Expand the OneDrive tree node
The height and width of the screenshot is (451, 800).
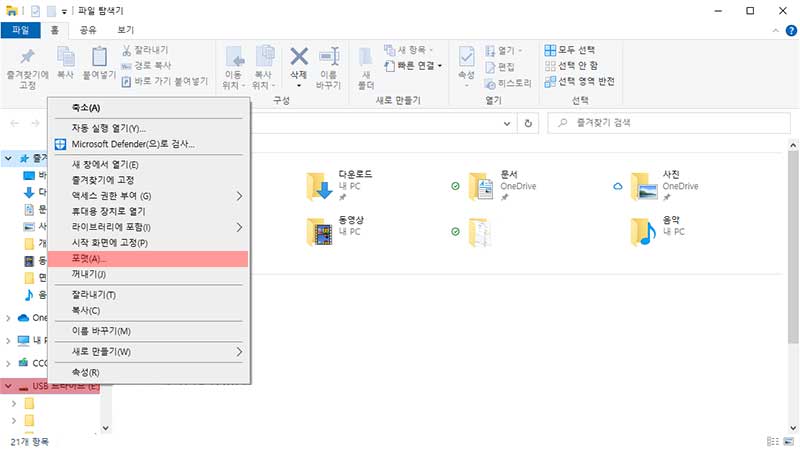8,318
